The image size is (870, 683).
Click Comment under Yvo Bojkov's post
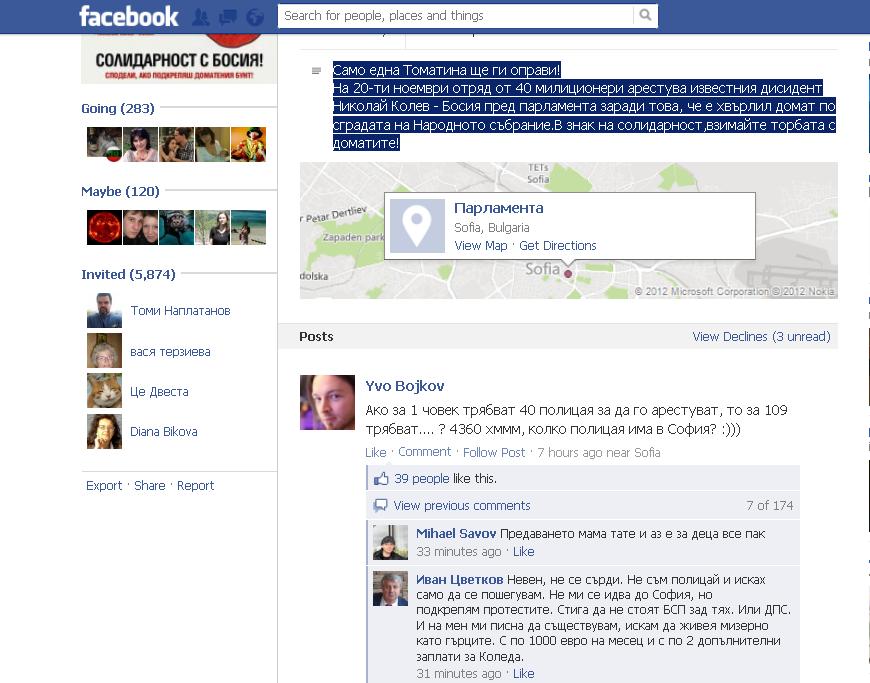pyautogui.click(x=424, y=452)
